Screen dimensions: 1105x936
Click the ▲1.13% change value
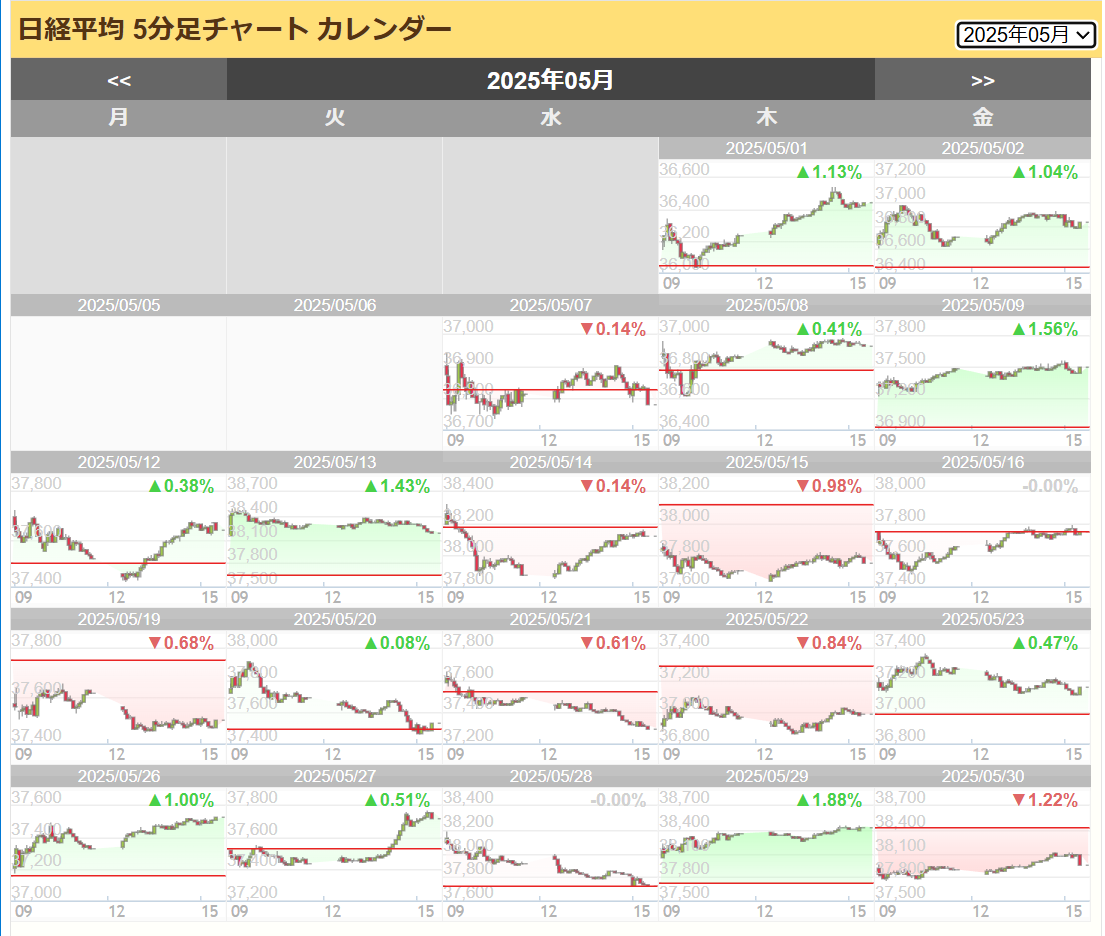(829, 172)
